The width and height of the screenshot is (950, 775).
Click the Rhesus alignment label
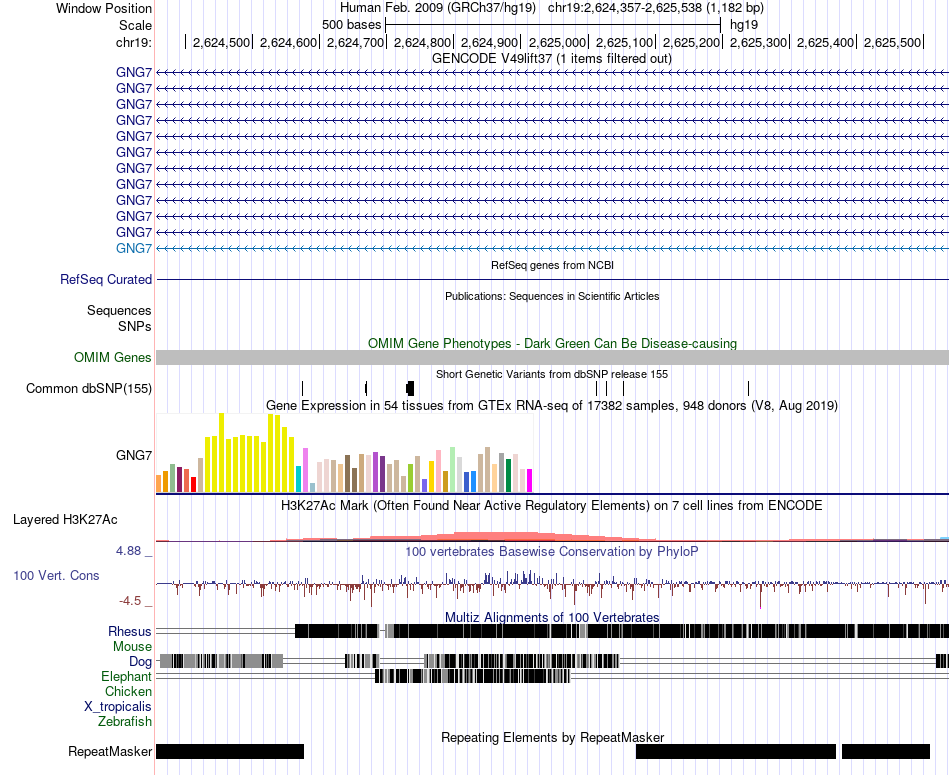pyautogui.click(x=130, y=631)
